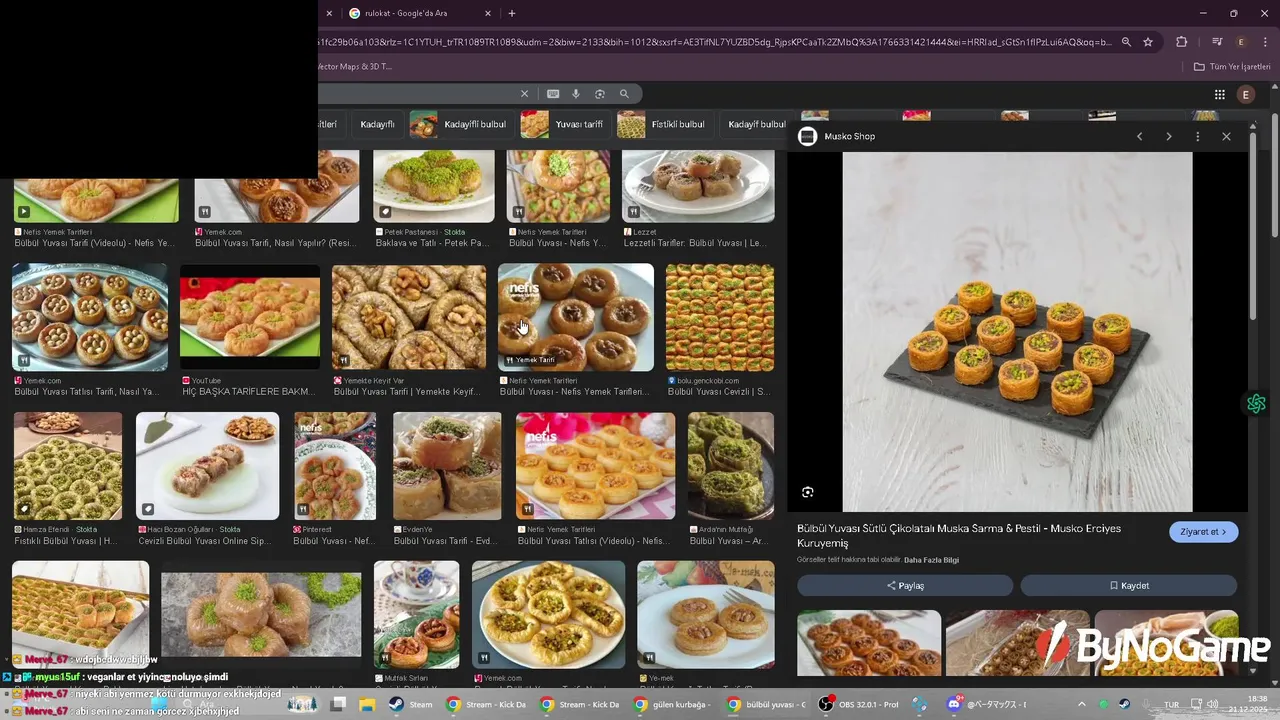Open File Explorer from the taskbar

(367, 704)
